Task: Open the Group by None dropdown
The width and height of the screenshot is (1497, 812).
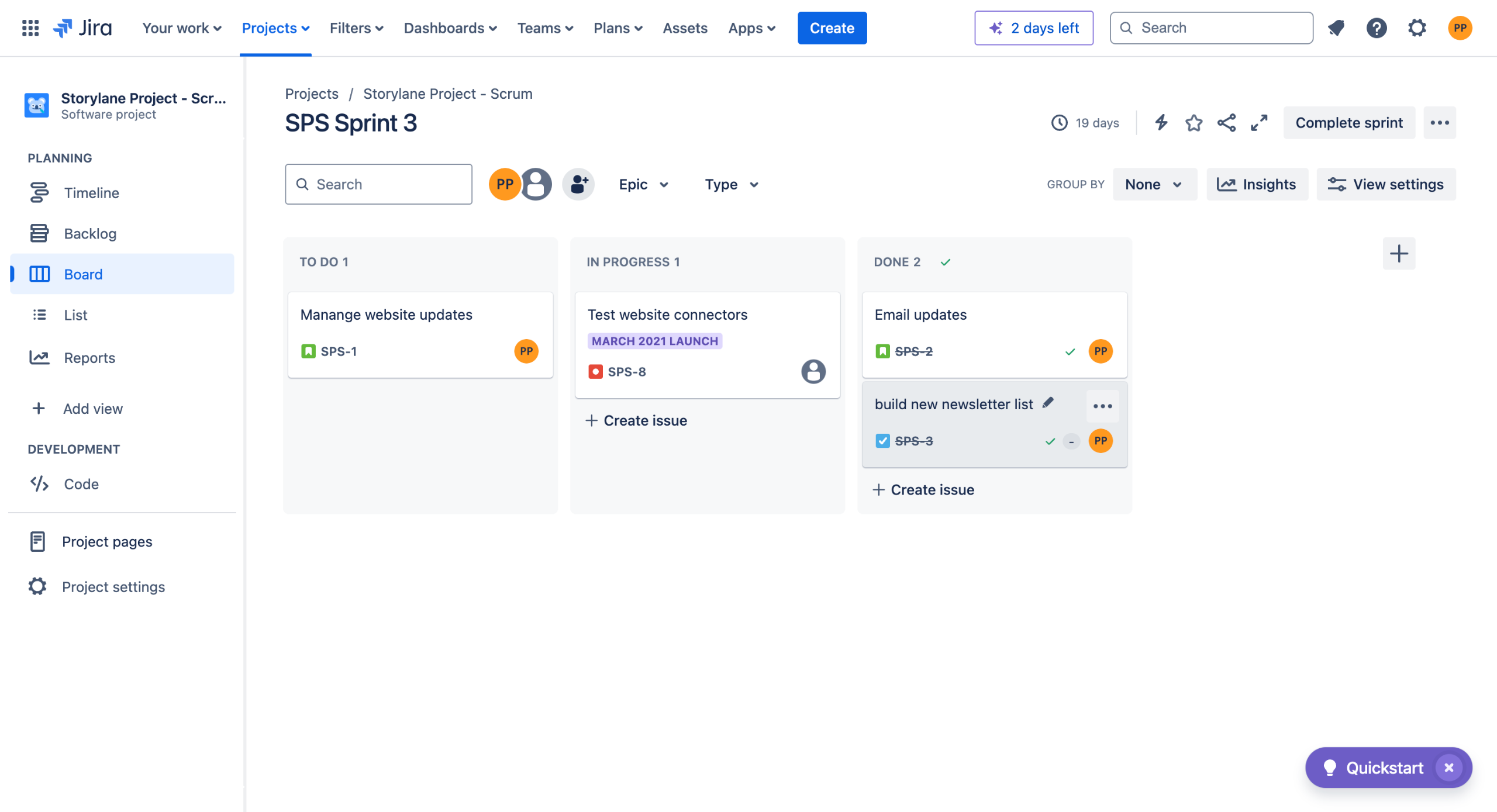Action: click(1154, 185)
